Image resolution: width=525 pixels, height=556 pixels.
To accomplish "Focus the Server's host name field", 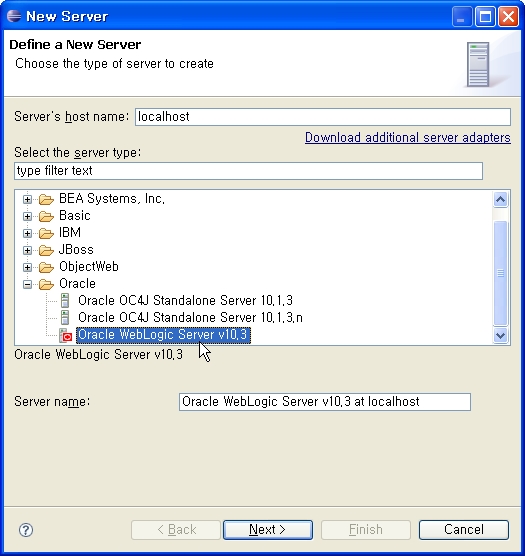I will [323, 117].
